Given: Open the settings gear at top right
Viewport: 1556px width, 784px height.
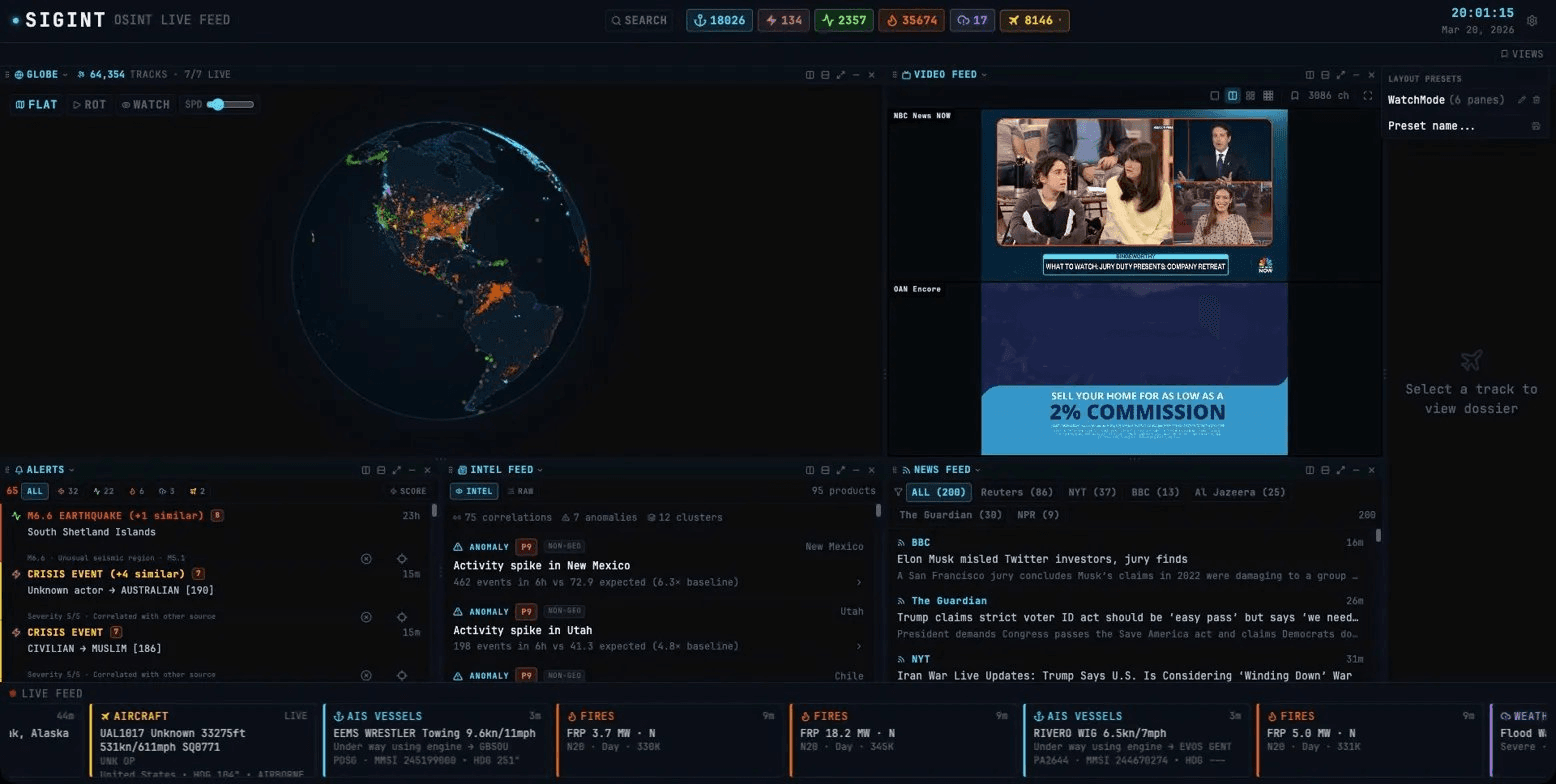Looking at the screenshot, I should [x=1534, y=19].
